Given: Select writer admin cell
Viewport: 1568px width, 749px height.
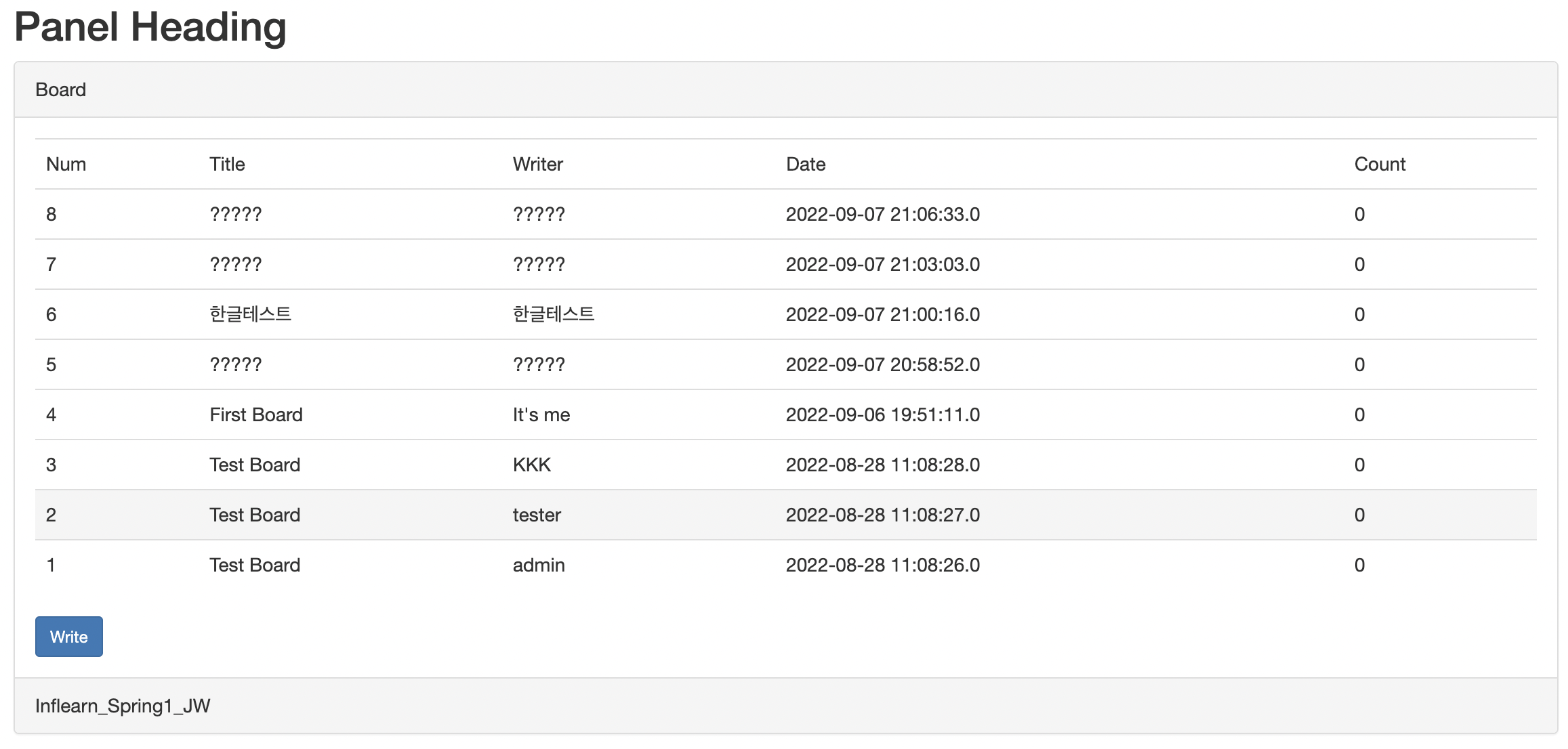Looking at the screenshot, I should pyautogui.click(x=539, y=565).
